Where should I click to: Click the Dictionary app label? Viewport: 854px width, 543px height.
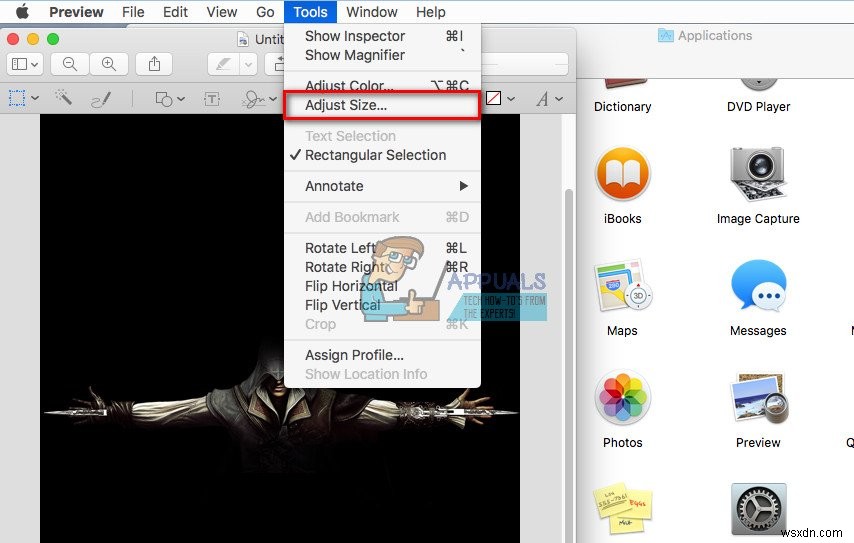click(x=623, y=107)
